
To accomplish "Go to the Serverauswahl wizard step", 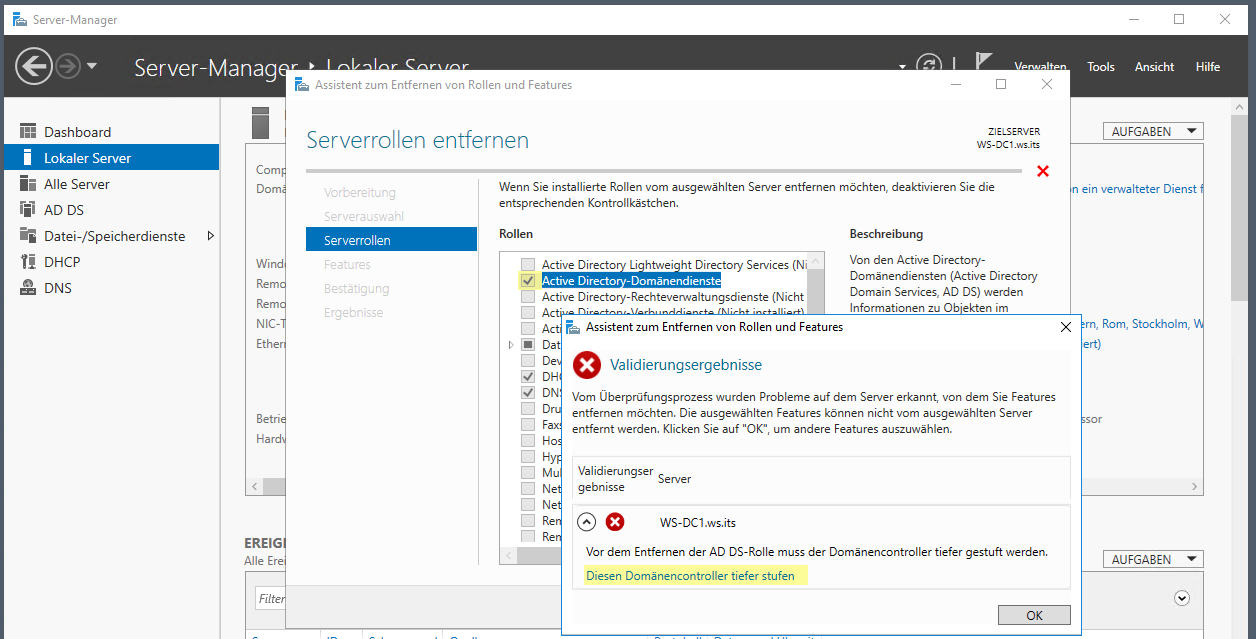I will click(364, 217).
